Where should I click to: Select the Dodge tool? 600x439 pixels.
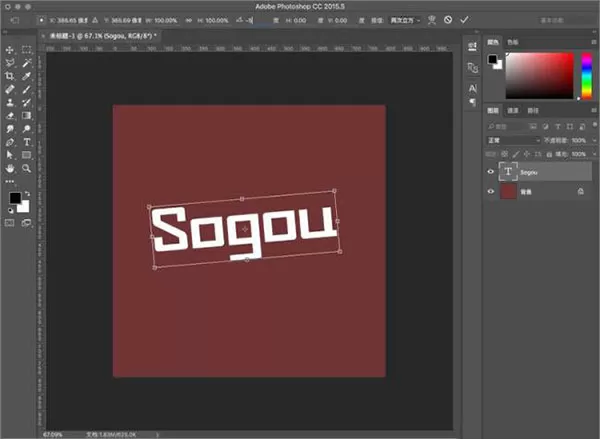[x=26, y=129]
